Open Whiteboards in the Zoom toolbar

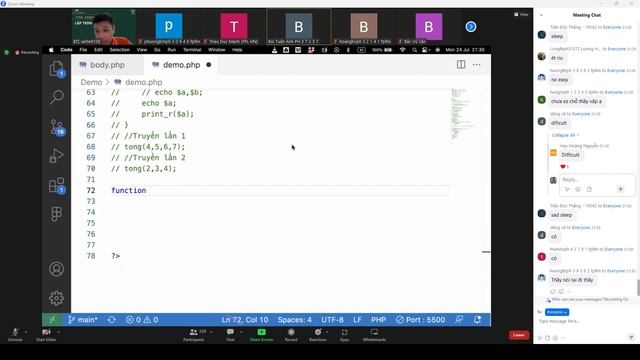point(374,335)
